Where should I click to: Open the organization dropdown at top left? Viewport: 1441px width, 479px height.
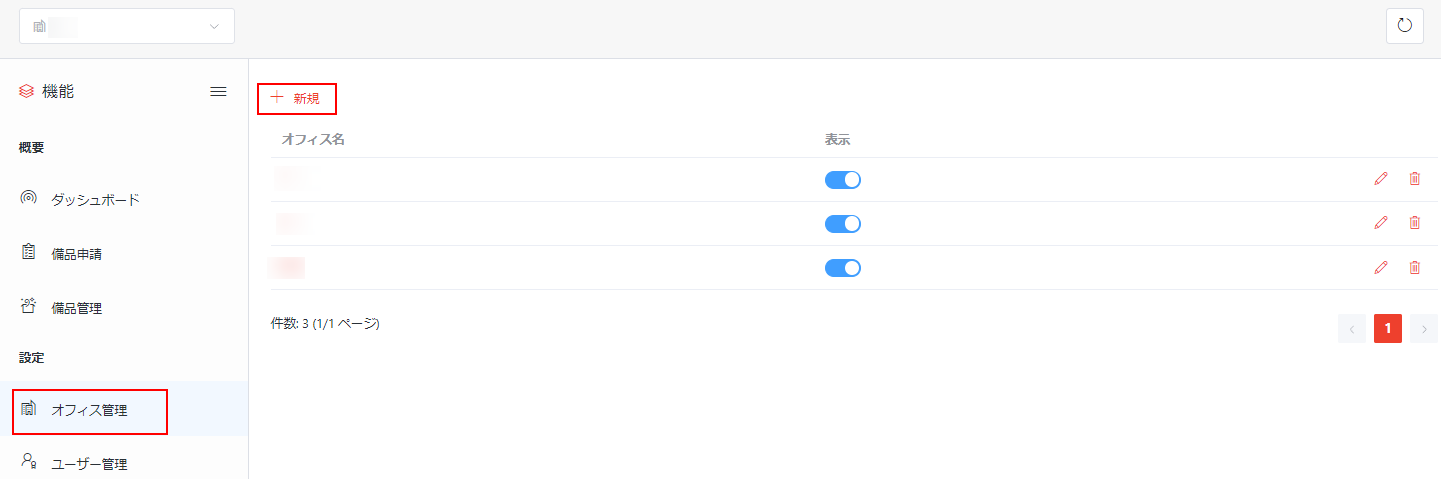point(127,26)
